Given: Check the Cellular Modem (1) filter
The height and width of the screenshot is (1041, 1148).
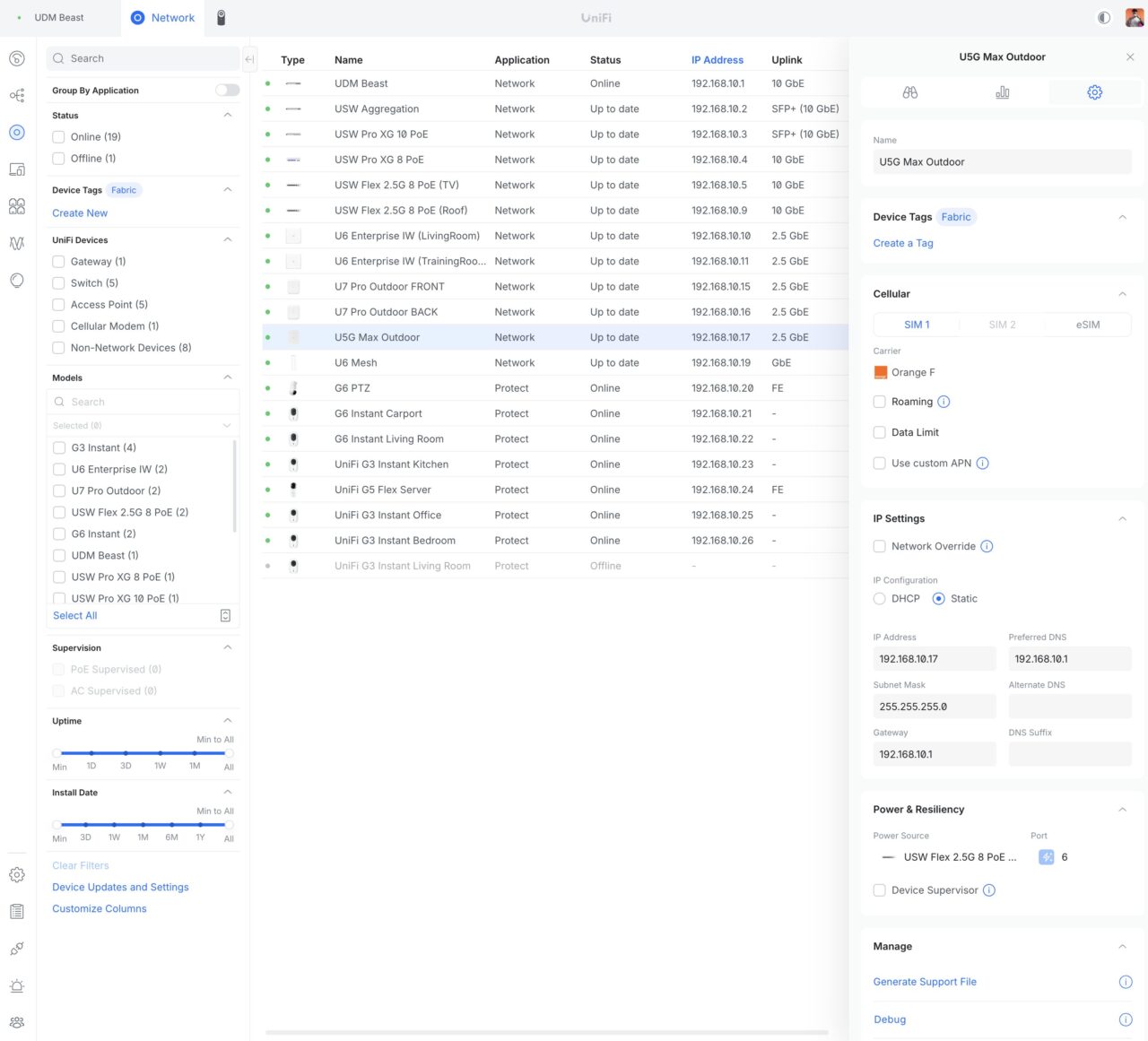Looking at the screenshot, I should point(58,326).
